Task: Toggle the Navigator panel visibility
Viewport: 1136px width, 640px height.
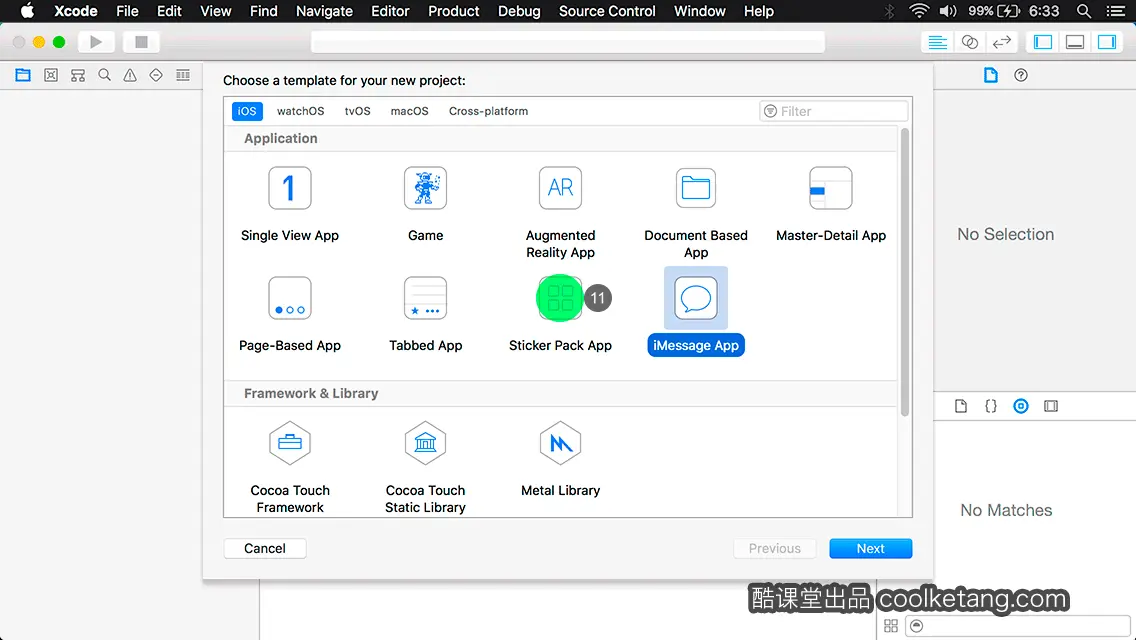Action: point(1043,42)
